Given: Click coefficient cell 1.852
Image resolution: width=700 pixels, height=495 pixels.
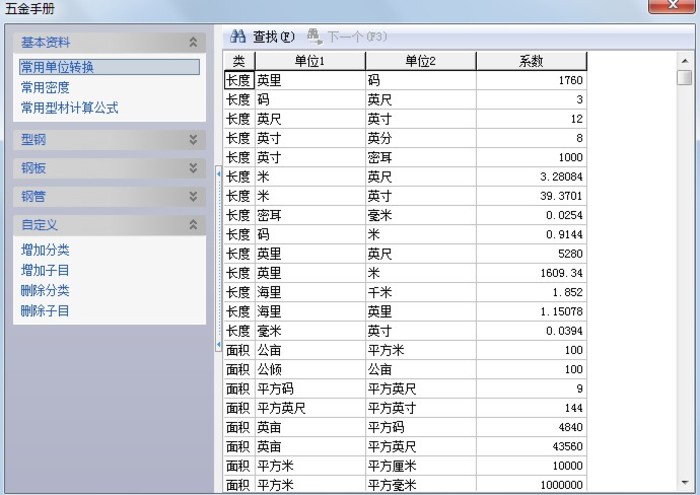Looking at the screenshot, I should tap(531, 292).
